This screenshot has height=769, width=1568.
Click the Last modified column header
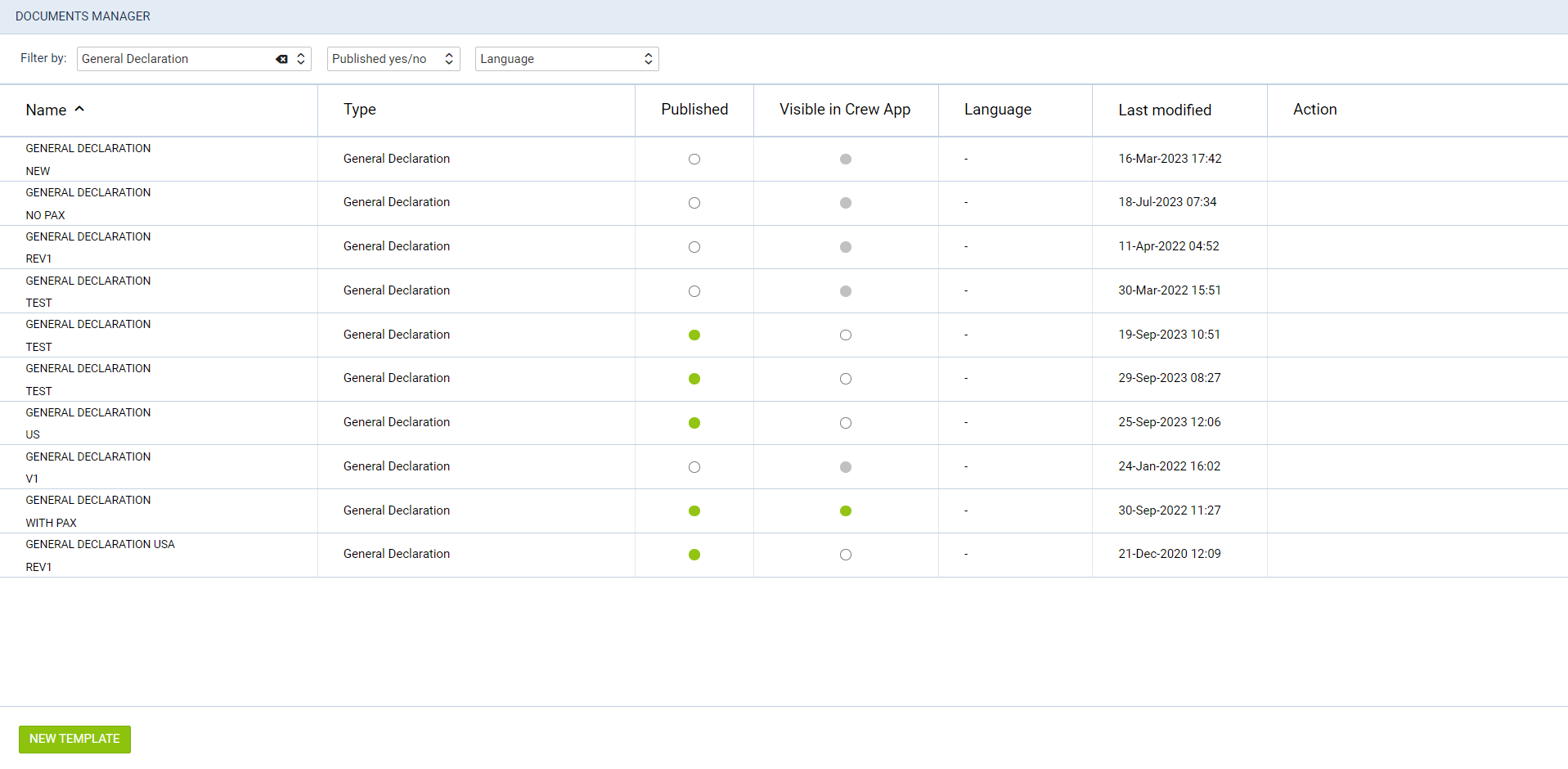(1165, 110)
